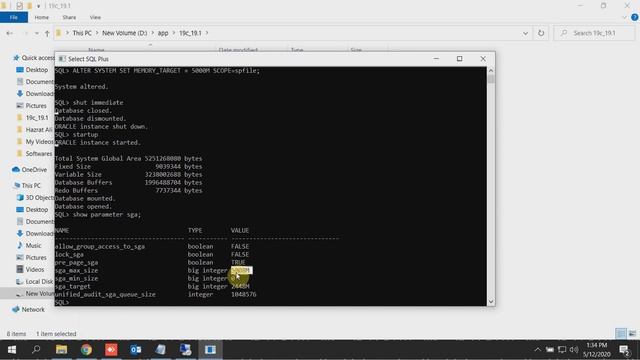Open Explorer Help icon

pos(635,18)
